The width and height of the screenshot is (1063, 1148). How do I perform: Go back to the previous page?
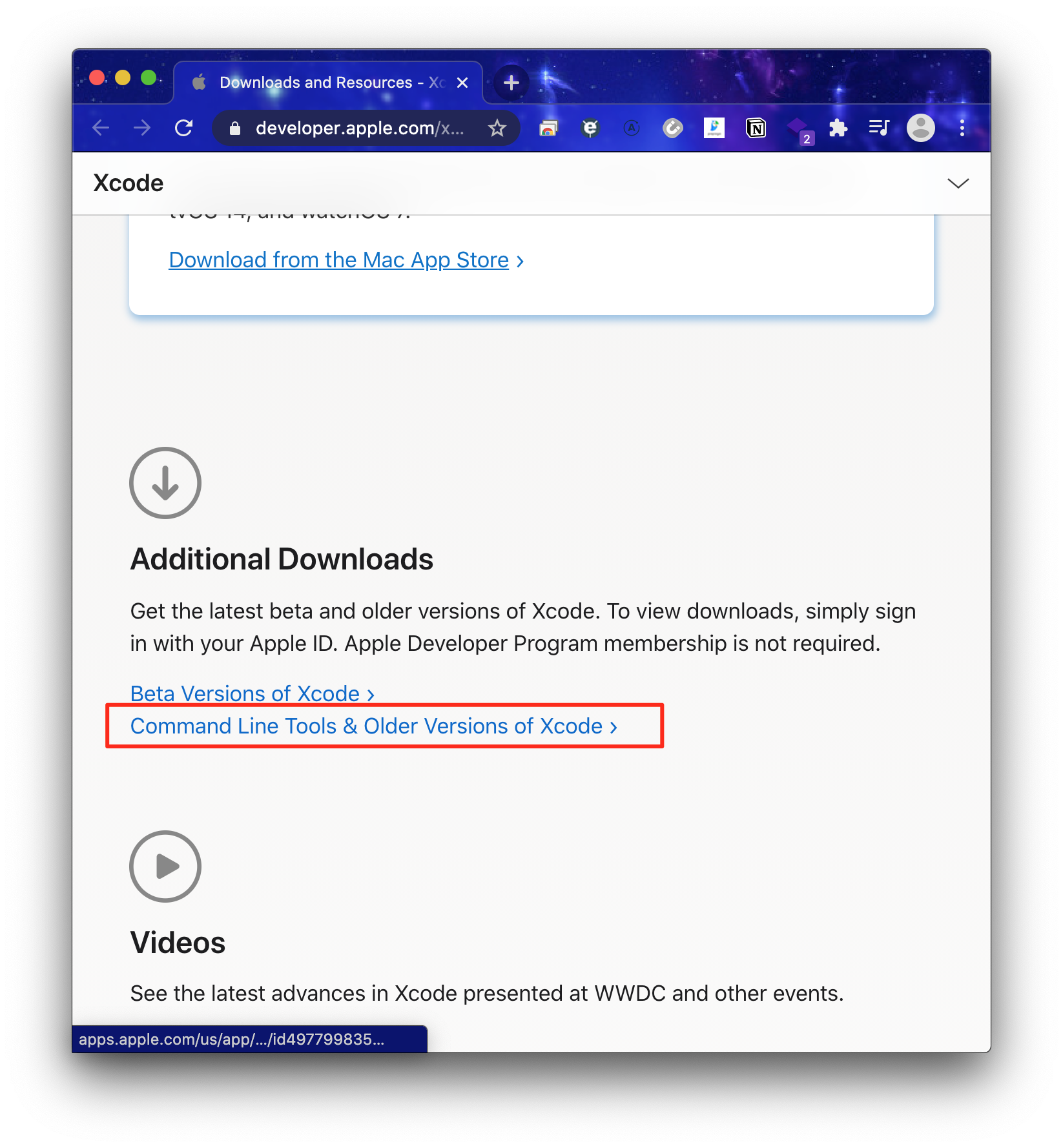tap(101, 128)
